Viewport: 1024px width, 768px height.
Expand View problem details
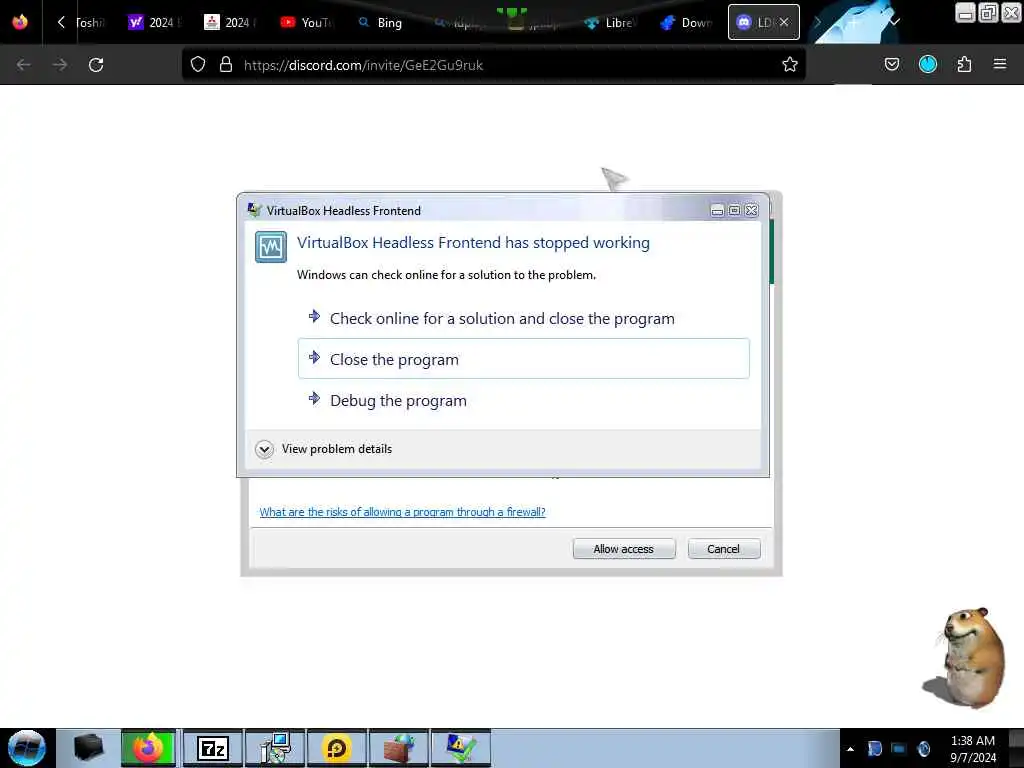[325, 449]
